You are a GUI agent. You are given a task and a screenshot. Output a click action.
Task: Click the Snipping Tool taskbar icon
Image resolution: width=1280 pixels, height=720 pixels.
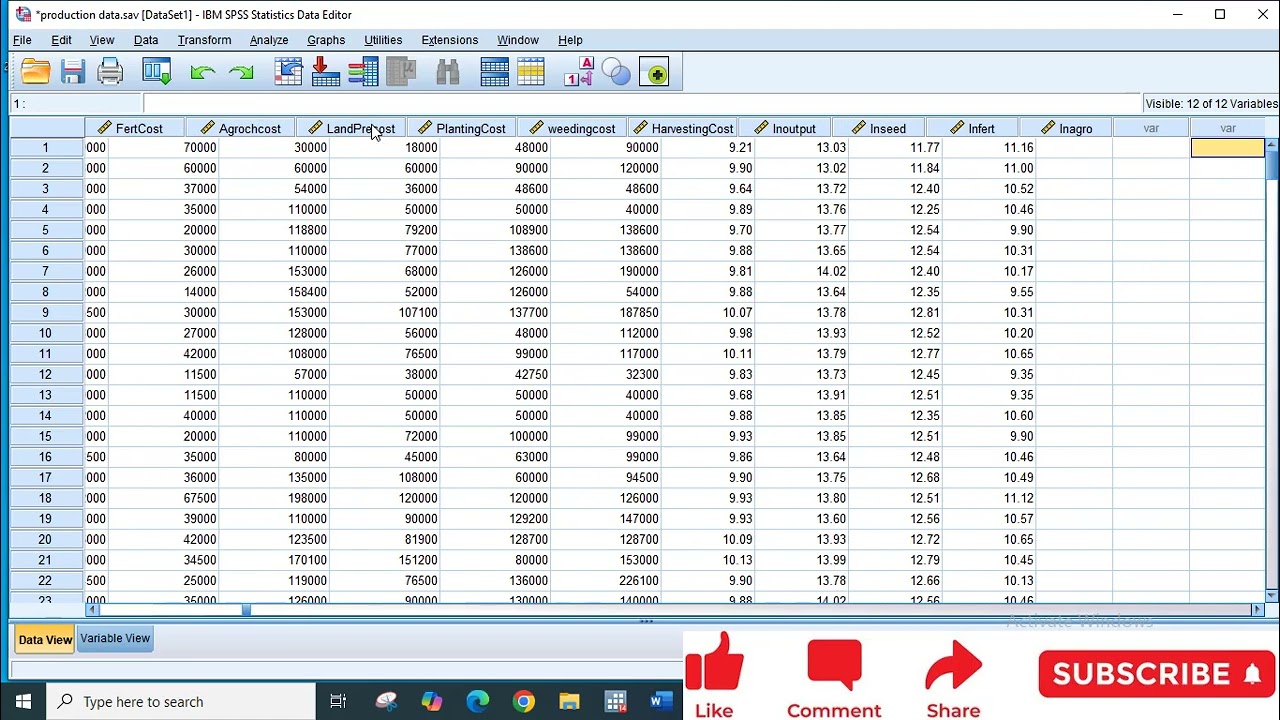click(385, 701)
